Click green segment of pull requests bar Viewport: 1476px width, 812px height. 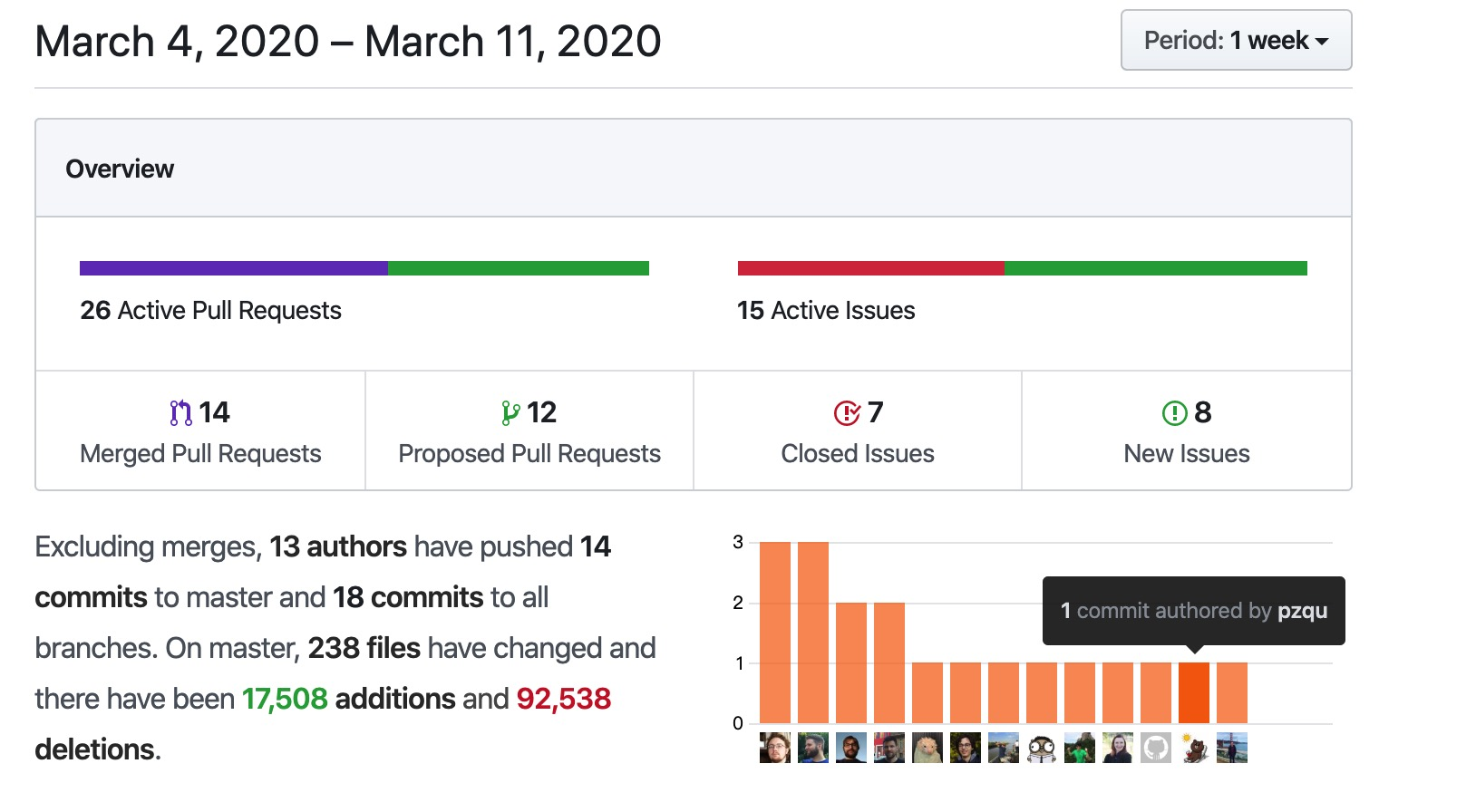[x=519, y=268]
